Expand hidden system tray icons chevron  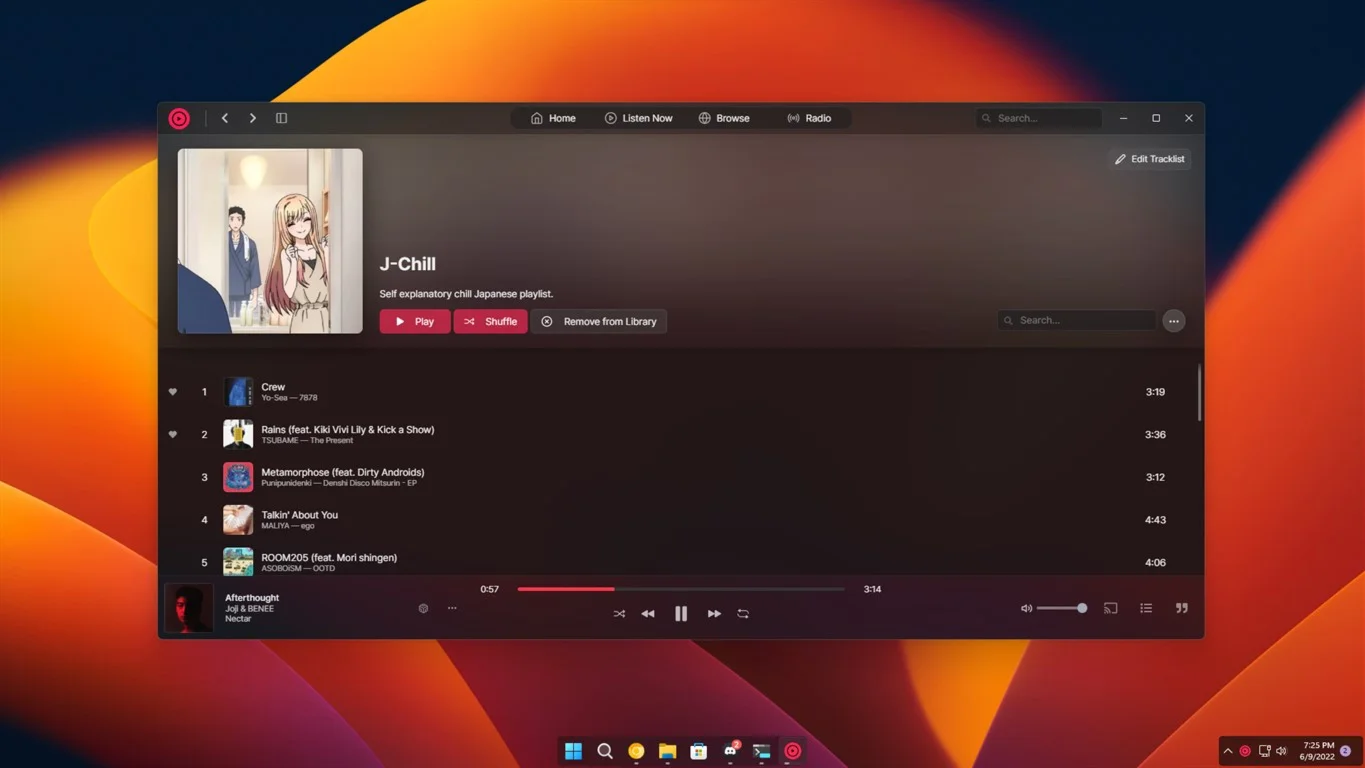click(1228, 751)
